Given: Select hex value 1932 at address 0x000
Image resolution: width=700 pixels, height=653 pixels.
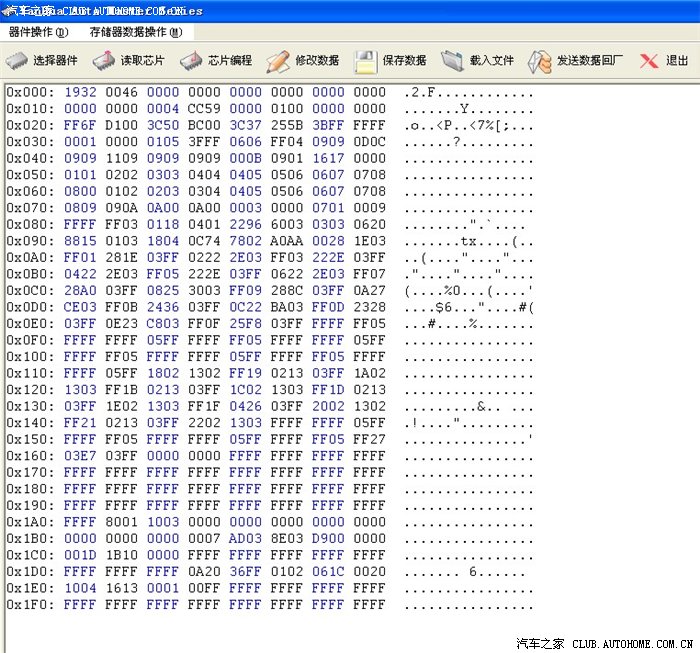Looking at the screenshot, I should 81,92.
